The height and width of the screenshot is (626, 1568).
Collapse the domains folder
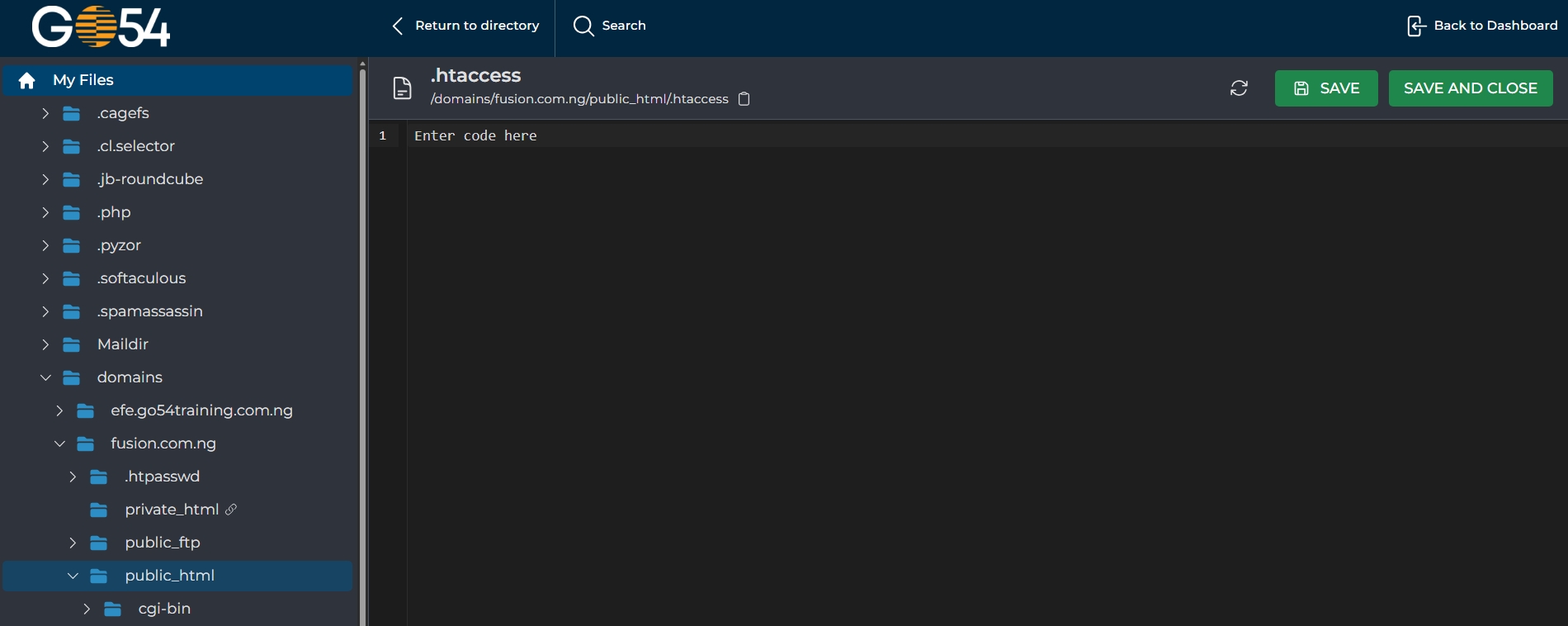45,377
